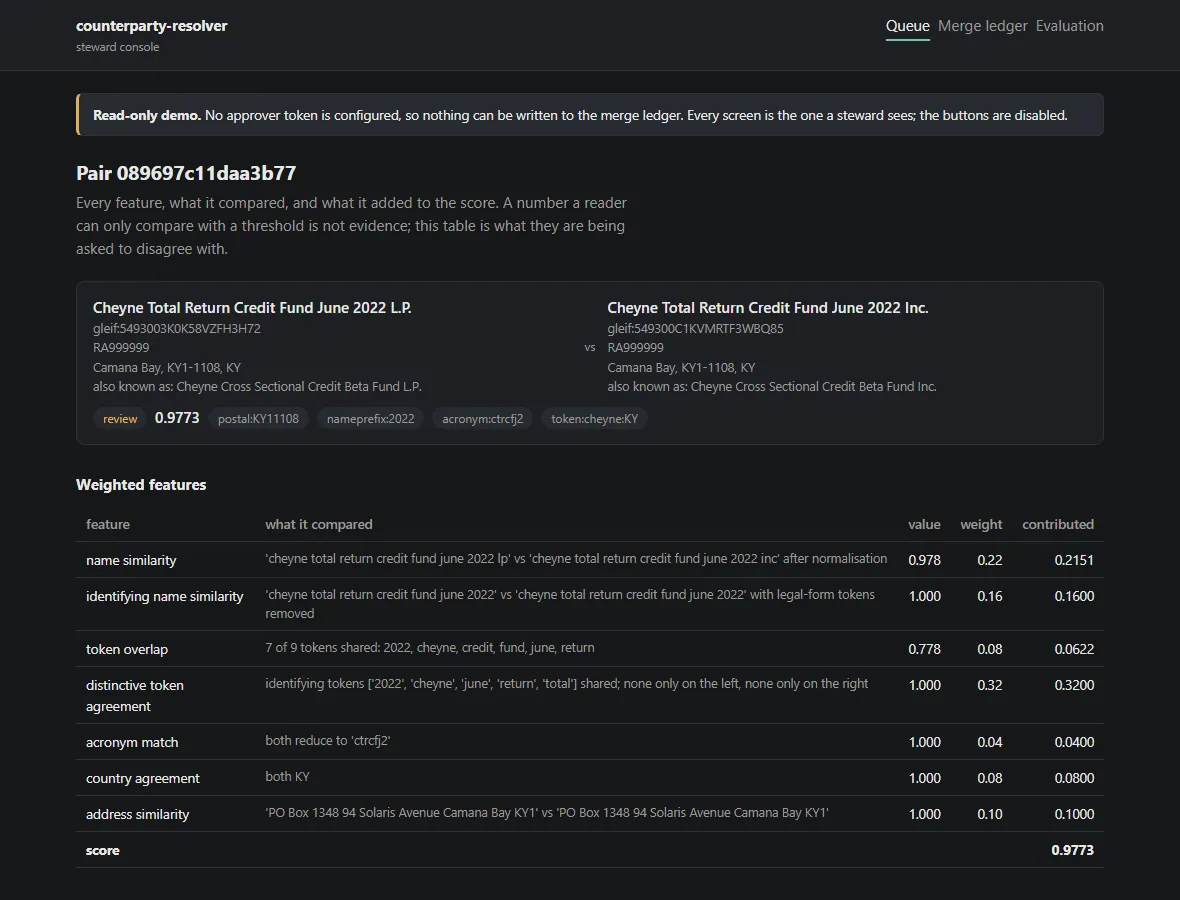Select the acronym match row label
The image size is (1180, 900).
[132, 743]
